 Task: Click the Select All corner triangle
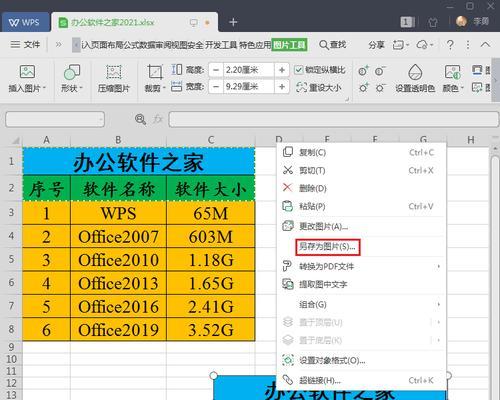pos(15,141)
